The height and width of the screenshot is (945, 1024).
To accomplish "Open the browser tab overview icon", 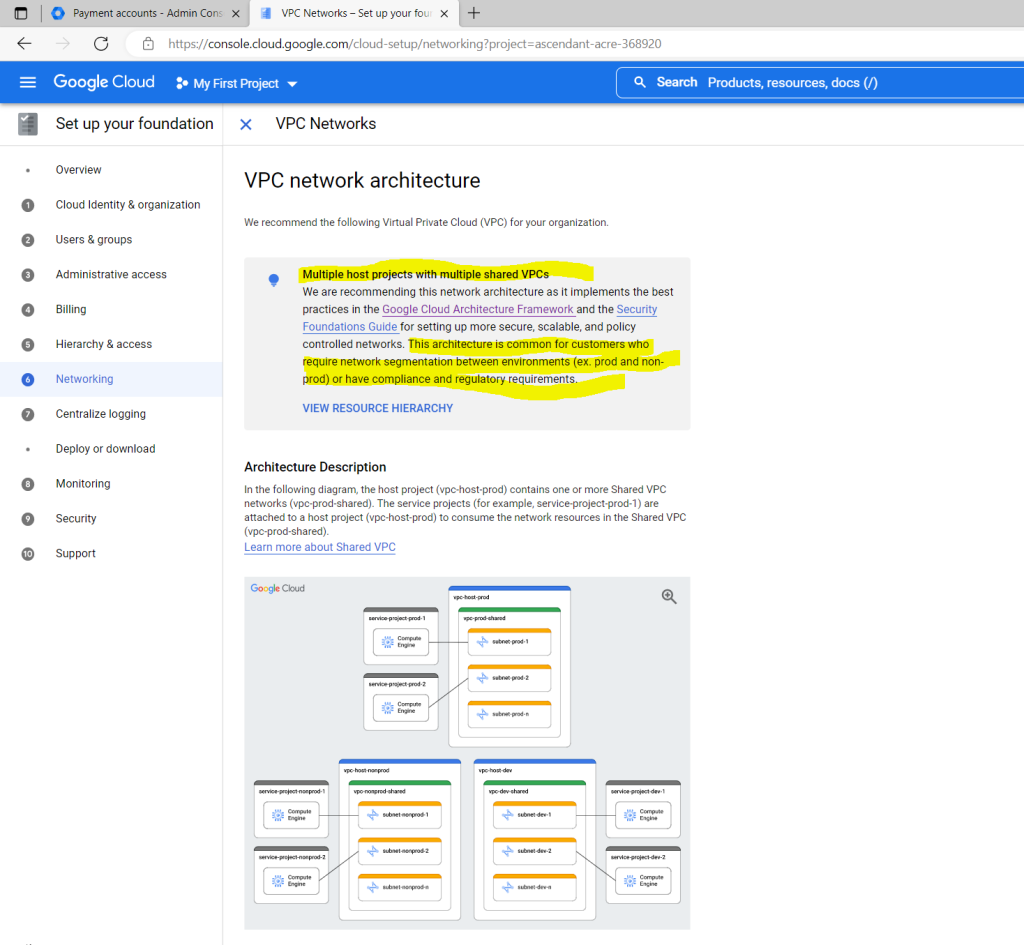I will tap(21, 13).
